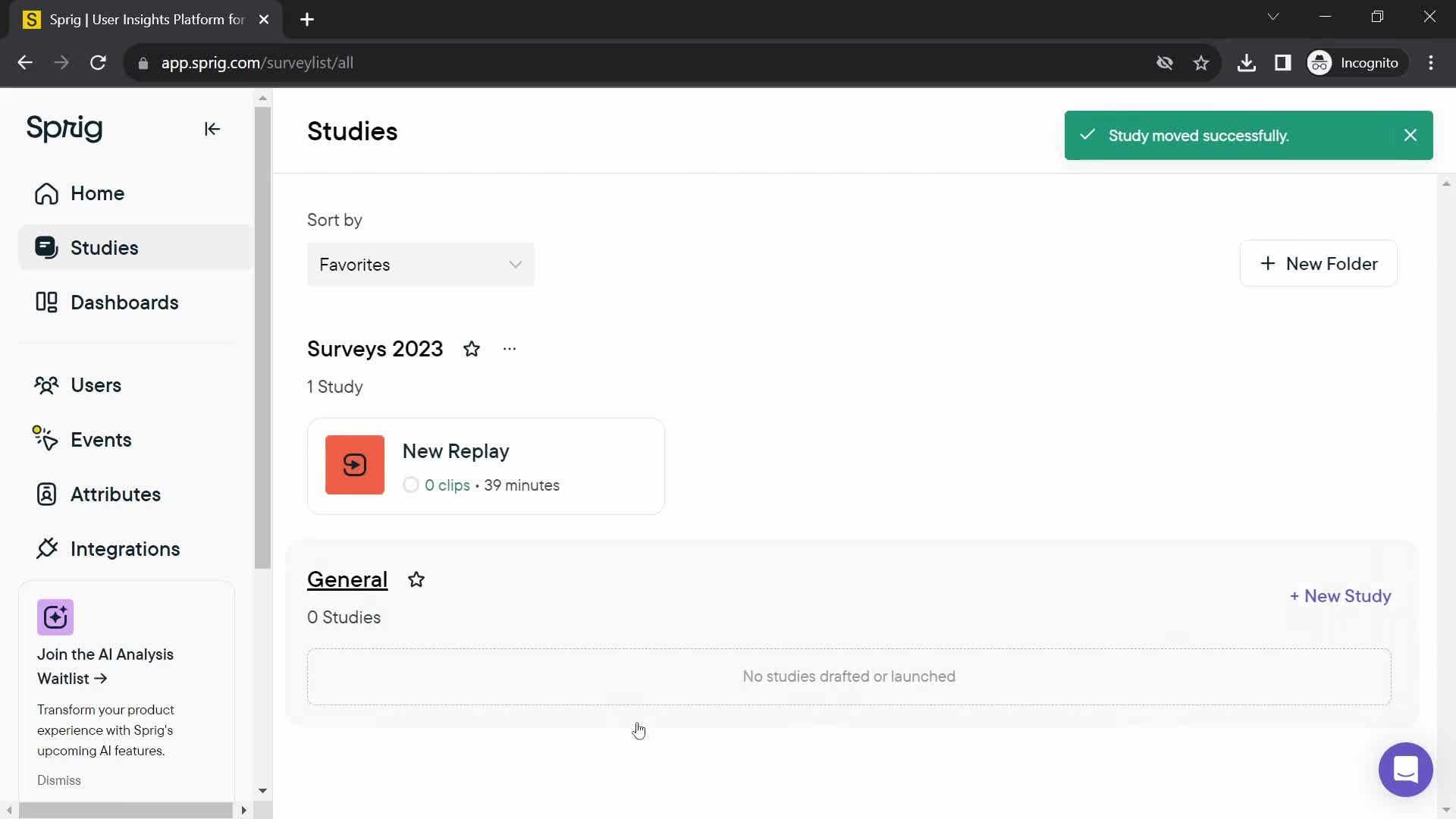
Task: Click the Home menu item
Action: [97, 193]
